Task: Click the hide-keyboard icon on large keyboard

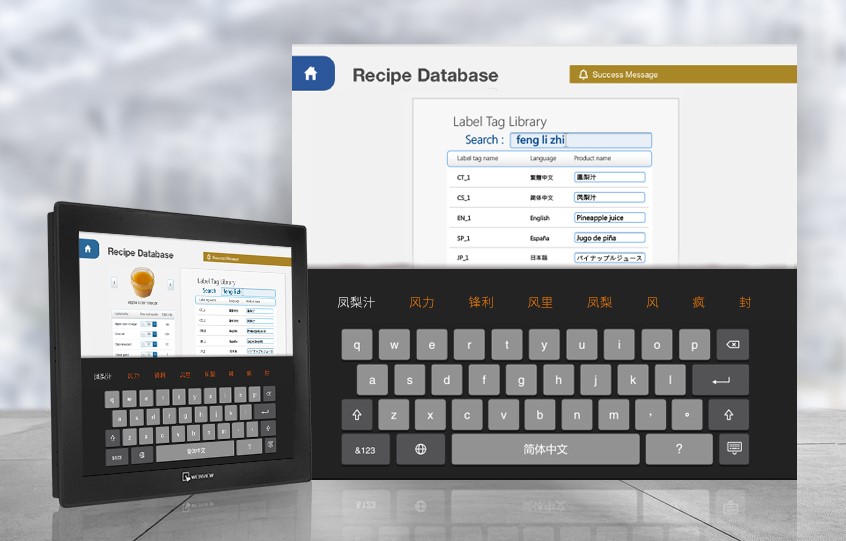Action: [734, 449]
